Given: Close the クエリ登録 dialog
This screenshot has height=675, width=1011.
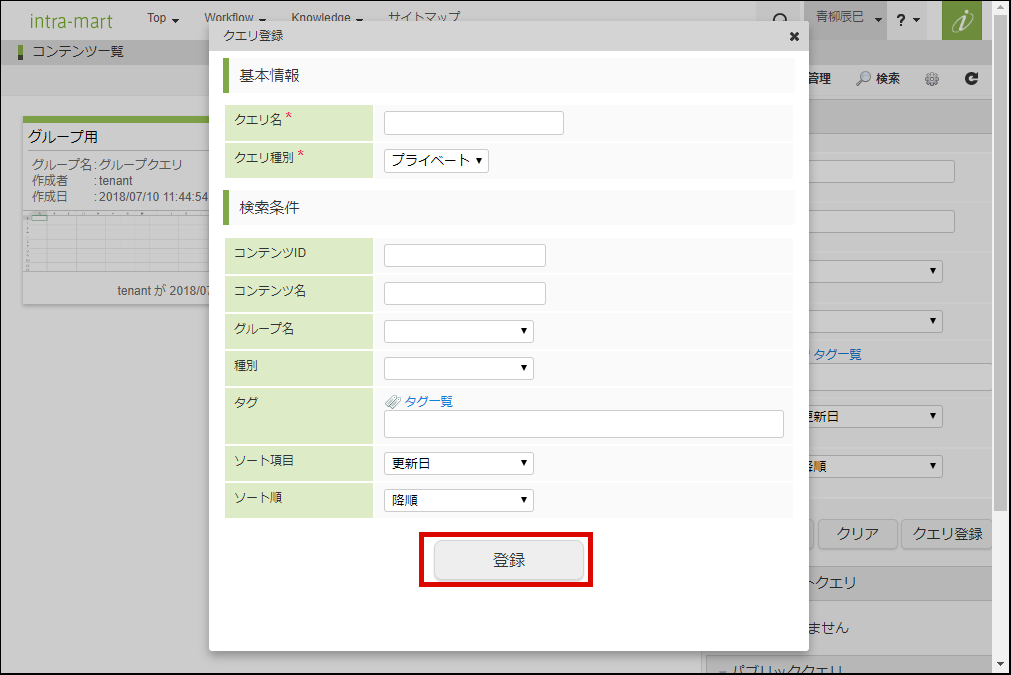Looking at the screenshot, I should (x=794, y=36).
